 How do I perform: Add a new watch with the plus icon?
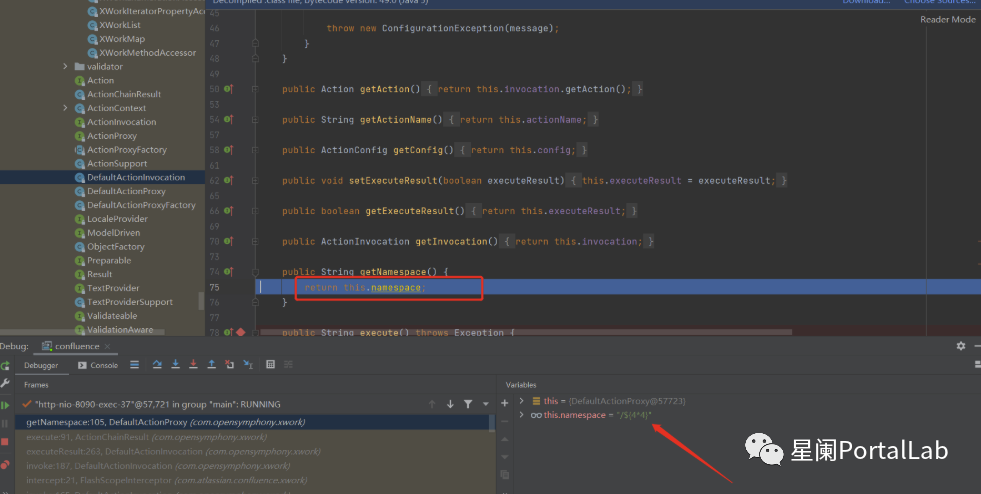point(505,403)
